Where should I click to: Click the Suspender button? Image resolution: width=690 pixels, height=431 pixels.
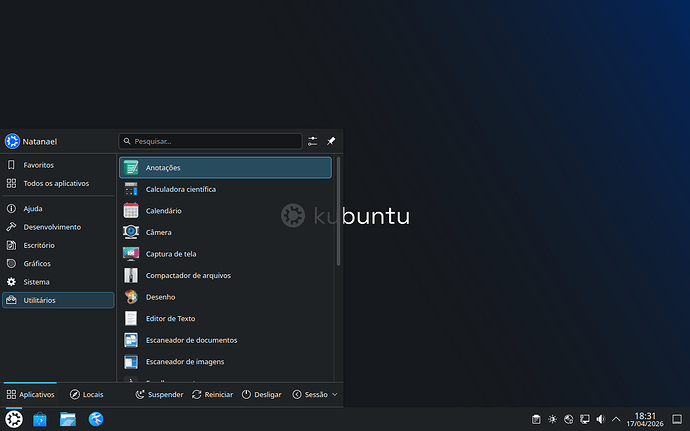(159, 394)
